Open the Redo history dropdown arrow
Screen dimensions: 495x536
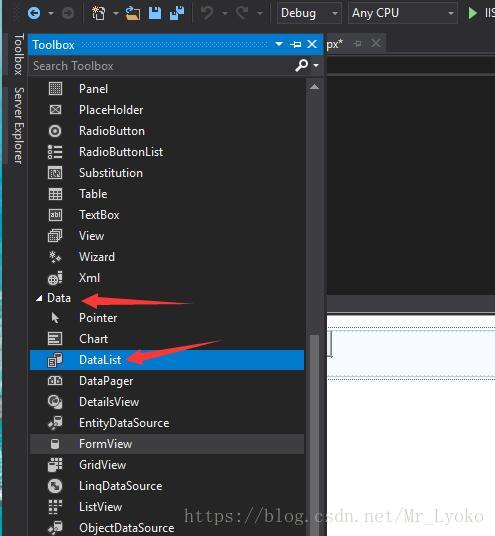pyautogui.click(x=260, y=13)
